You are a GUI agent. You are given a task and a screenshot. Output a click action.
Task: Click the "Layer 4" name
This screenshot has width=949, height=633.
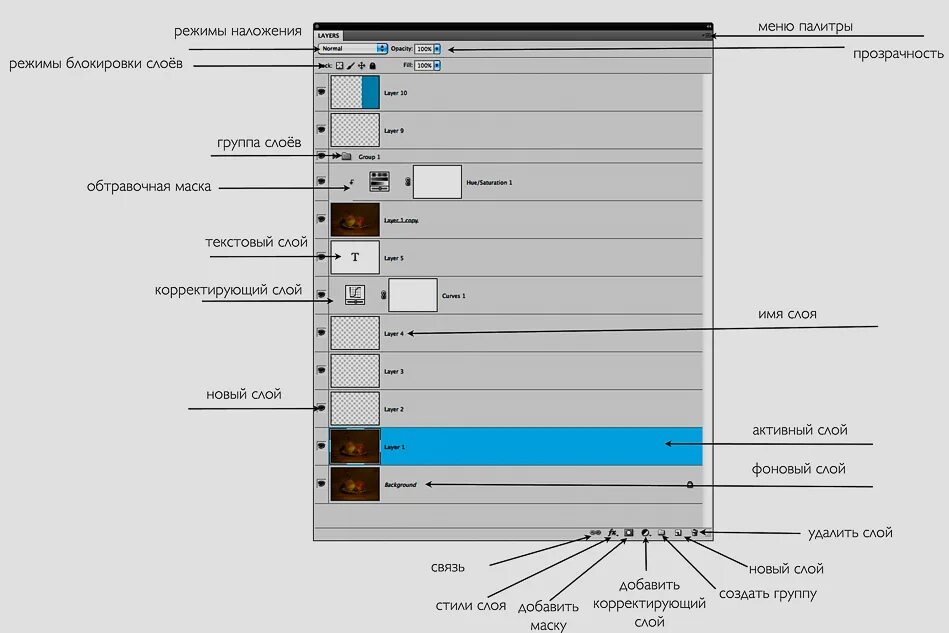(x=393, y=333)
